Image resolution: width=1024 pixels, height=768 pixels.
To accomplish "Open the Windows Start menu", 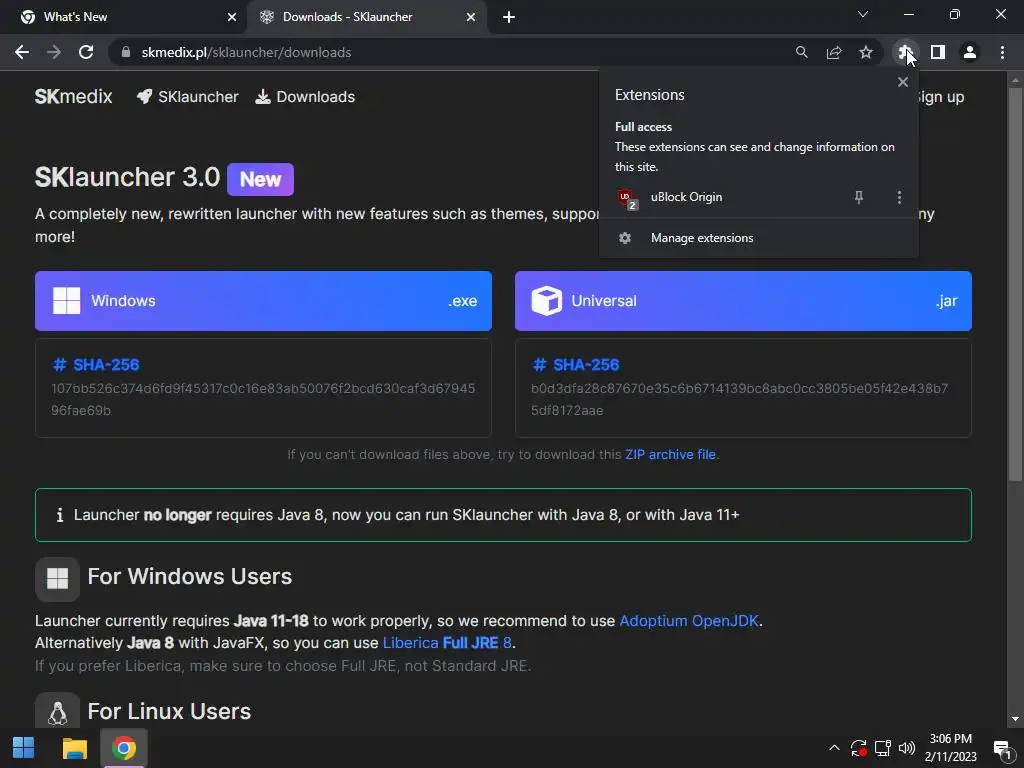I will 24,748.
